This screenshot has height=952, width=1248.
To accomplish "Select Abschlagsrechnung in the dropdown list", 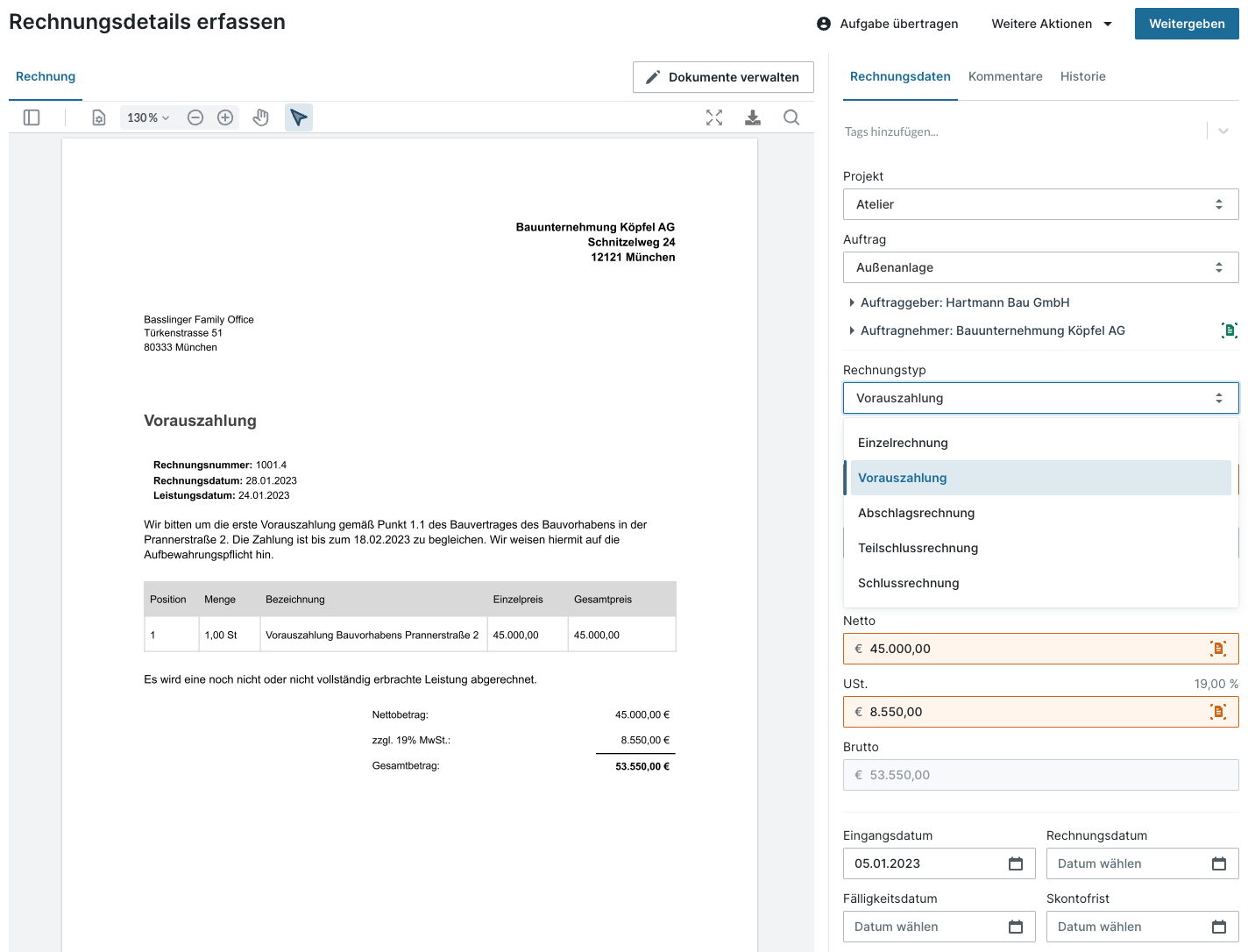I will 916,513.
